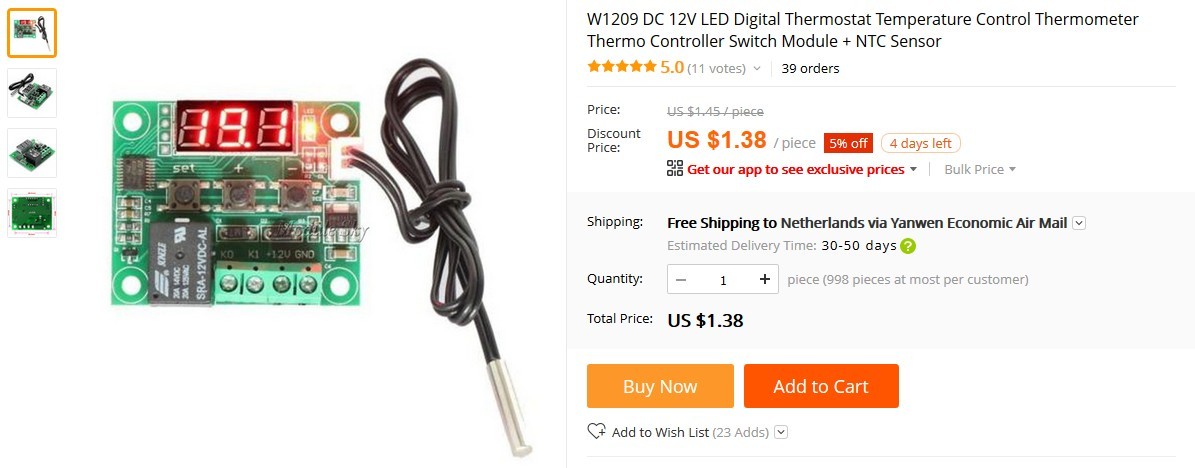Click the Buy Now button
Image resolution: width=1195 pixels, height=468 pixels.
tap(660, 386)
